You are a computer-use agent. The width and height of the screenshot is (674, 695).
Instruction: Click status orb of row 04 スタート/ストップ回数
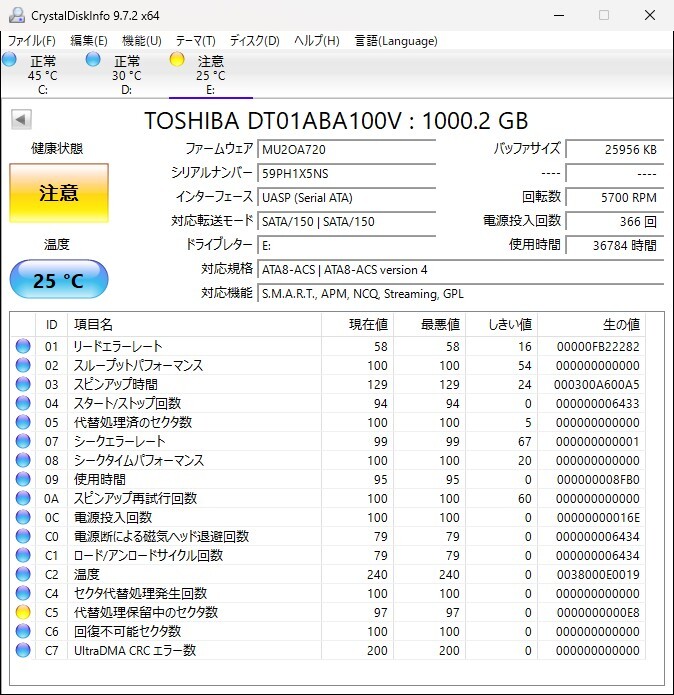click(23, 403)
